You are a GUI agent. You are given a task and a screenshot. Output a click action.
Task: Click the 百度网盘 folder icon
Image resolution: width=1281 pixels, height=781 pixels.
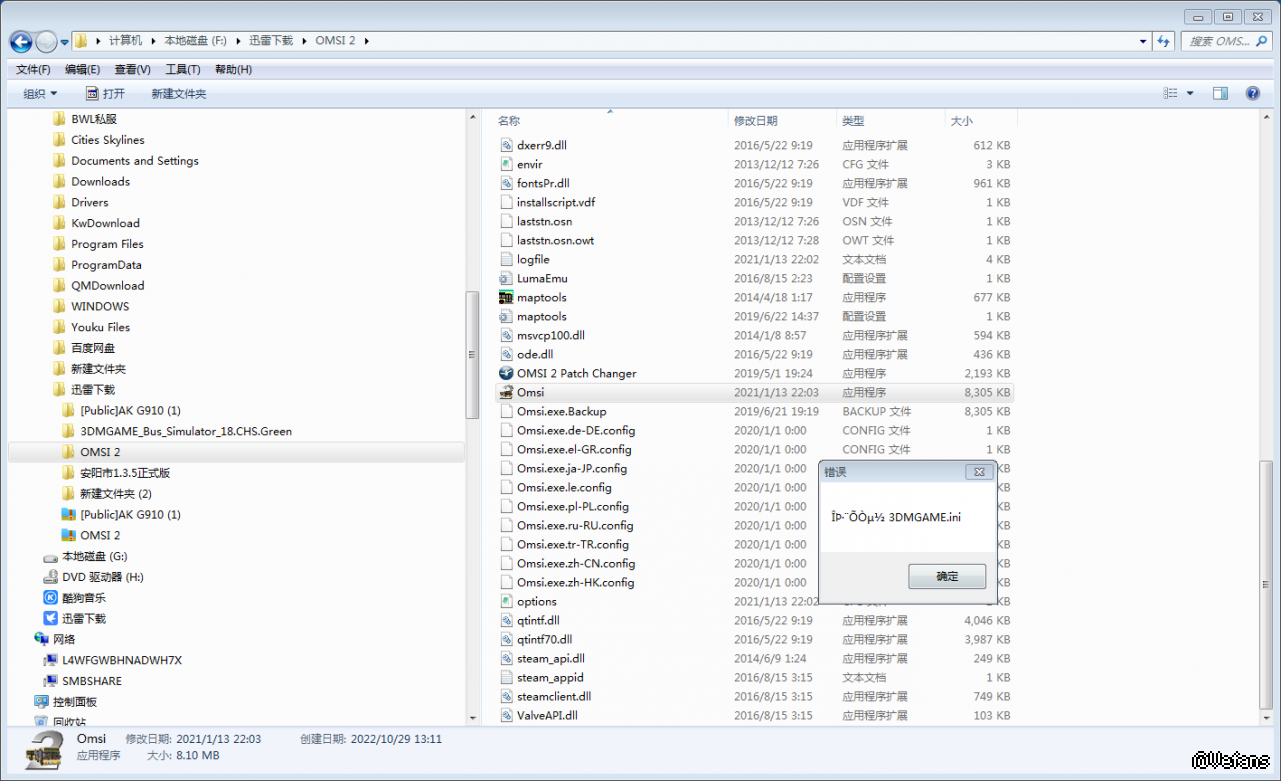tap(59, 348)
